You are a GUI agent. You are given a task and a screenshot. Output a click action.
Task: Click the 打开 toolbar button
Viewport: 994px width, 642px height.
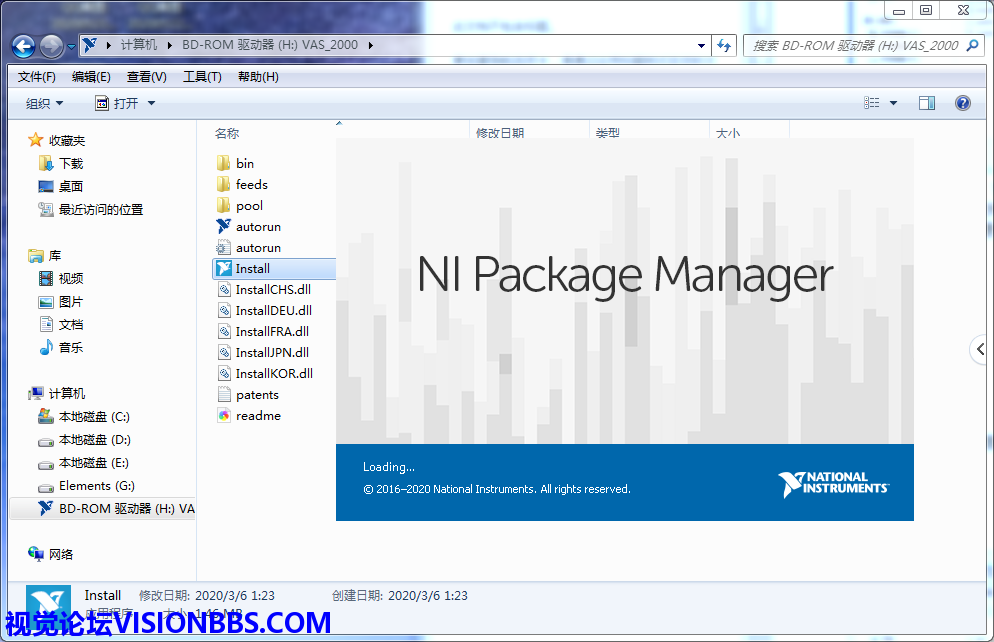[x=125, y=103]
